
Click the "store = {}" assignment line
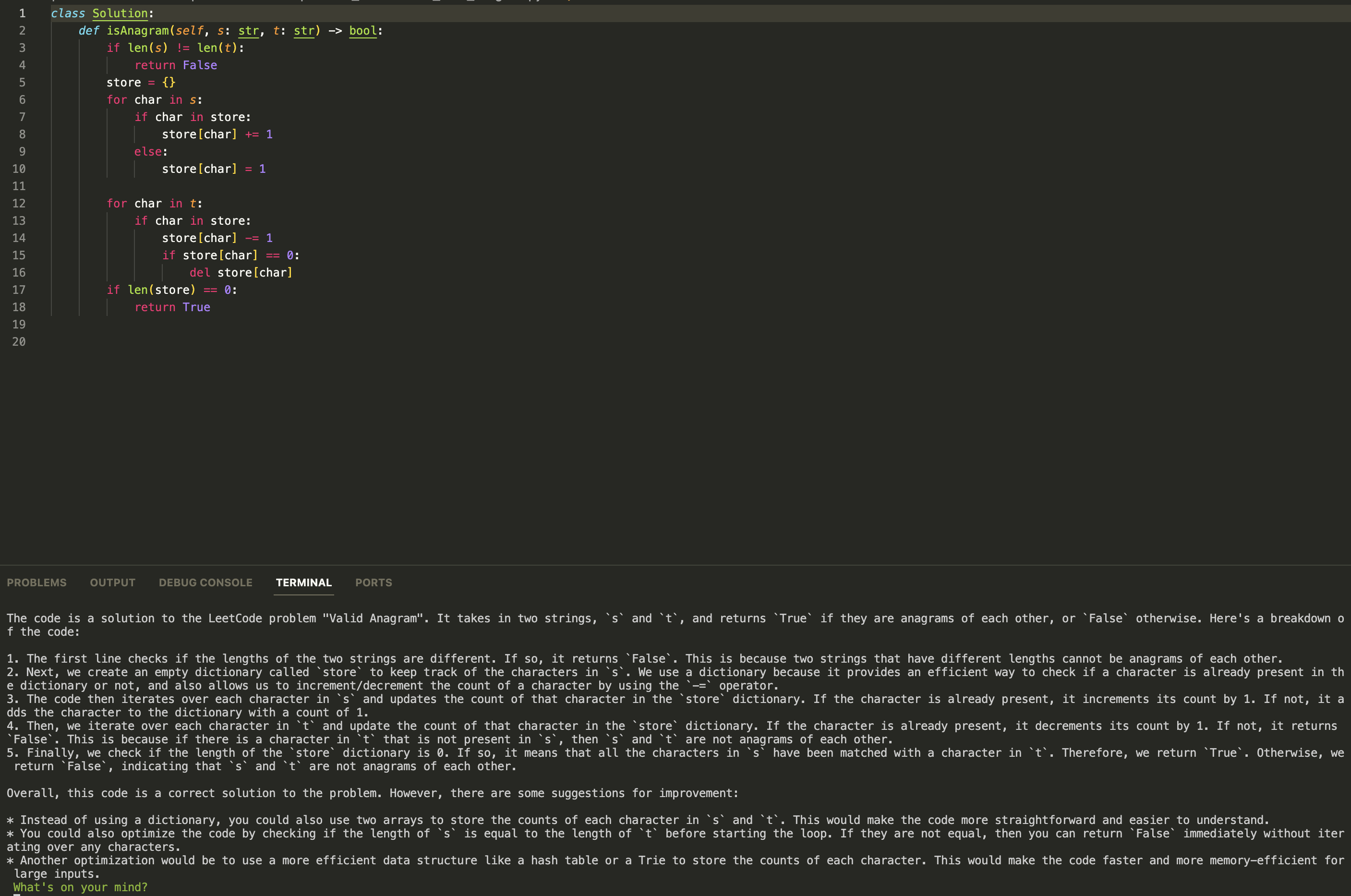pyautogui.click(x=141, y=82)
